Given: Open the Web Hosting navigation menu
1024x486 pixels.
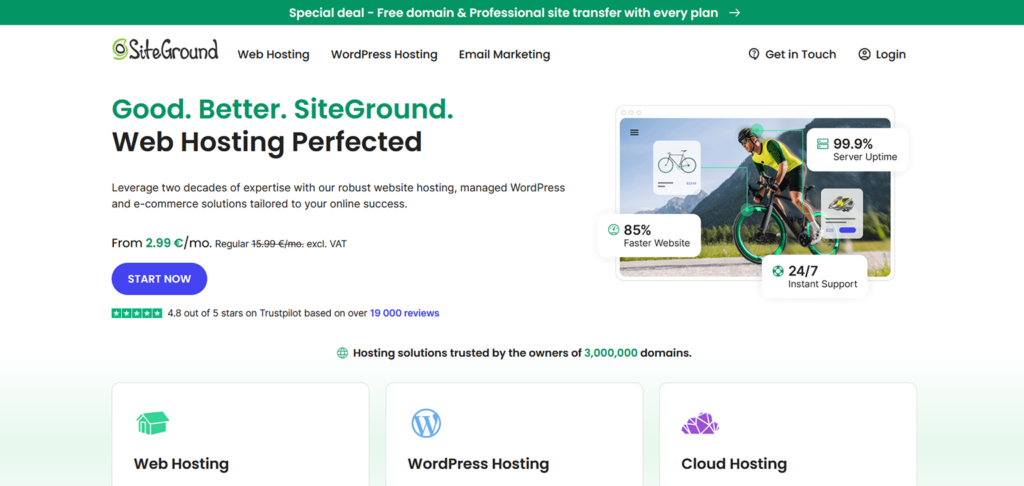Looking at the screenshot, I should click(x=273, y=54).
